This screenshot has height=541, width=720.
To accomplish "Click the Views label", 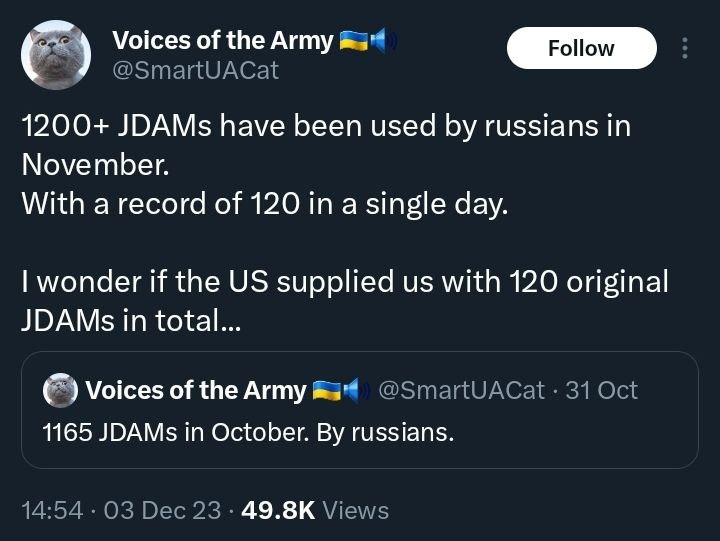I will [x=356, y=510].
